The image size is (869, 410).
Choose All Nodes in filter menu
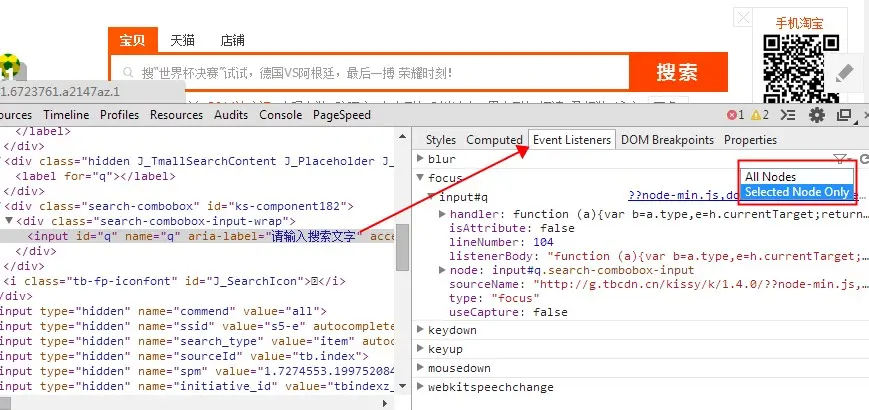click(796, 177)
